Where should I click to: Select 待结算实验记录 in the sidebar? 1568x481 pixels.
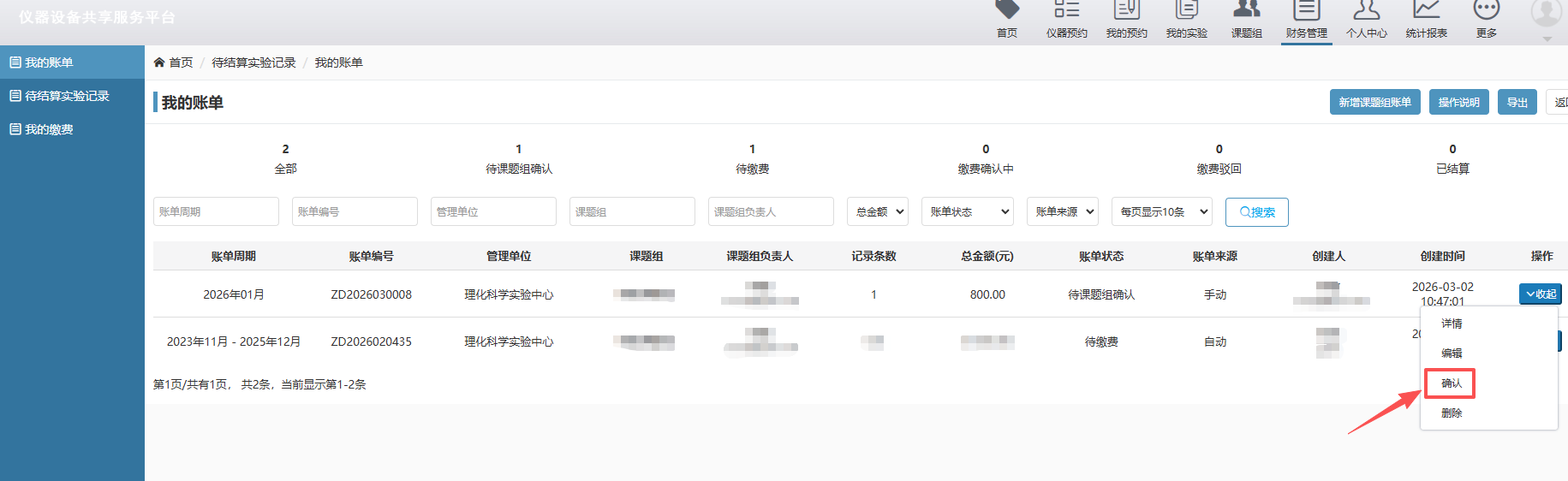point(67,96)
